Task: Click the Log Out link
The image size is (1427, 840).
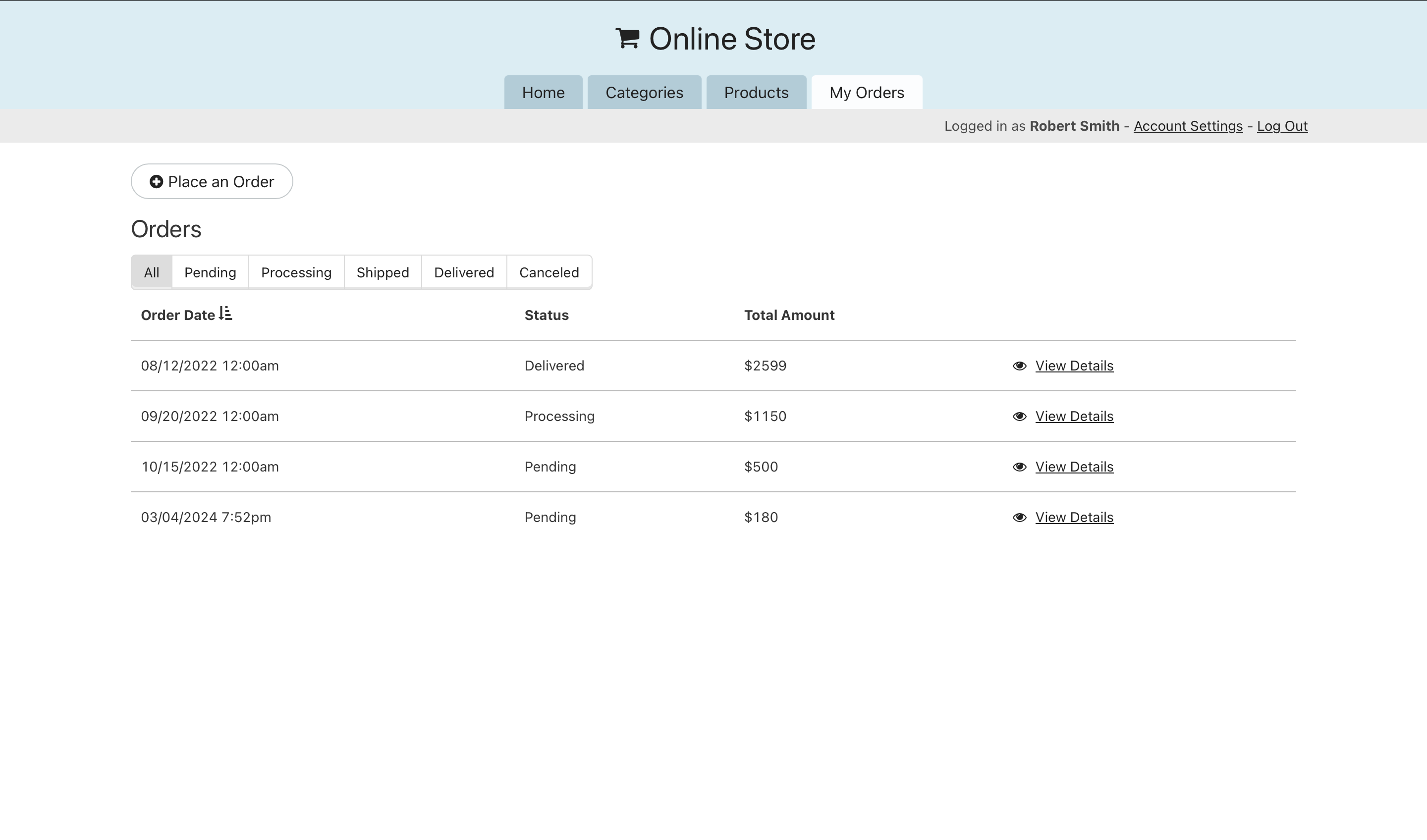Action: coord(1281,126)
